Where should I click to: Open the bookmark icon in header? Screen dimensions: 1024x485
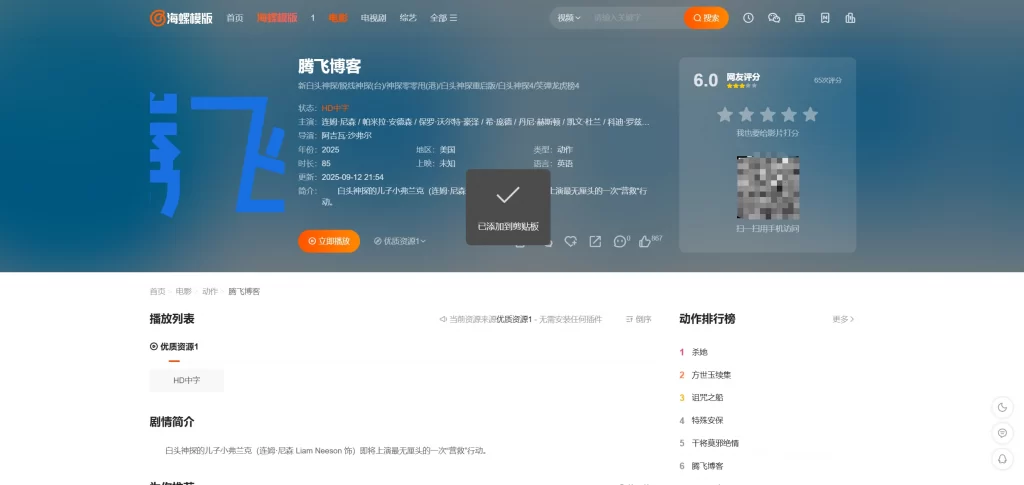point(825,18)
